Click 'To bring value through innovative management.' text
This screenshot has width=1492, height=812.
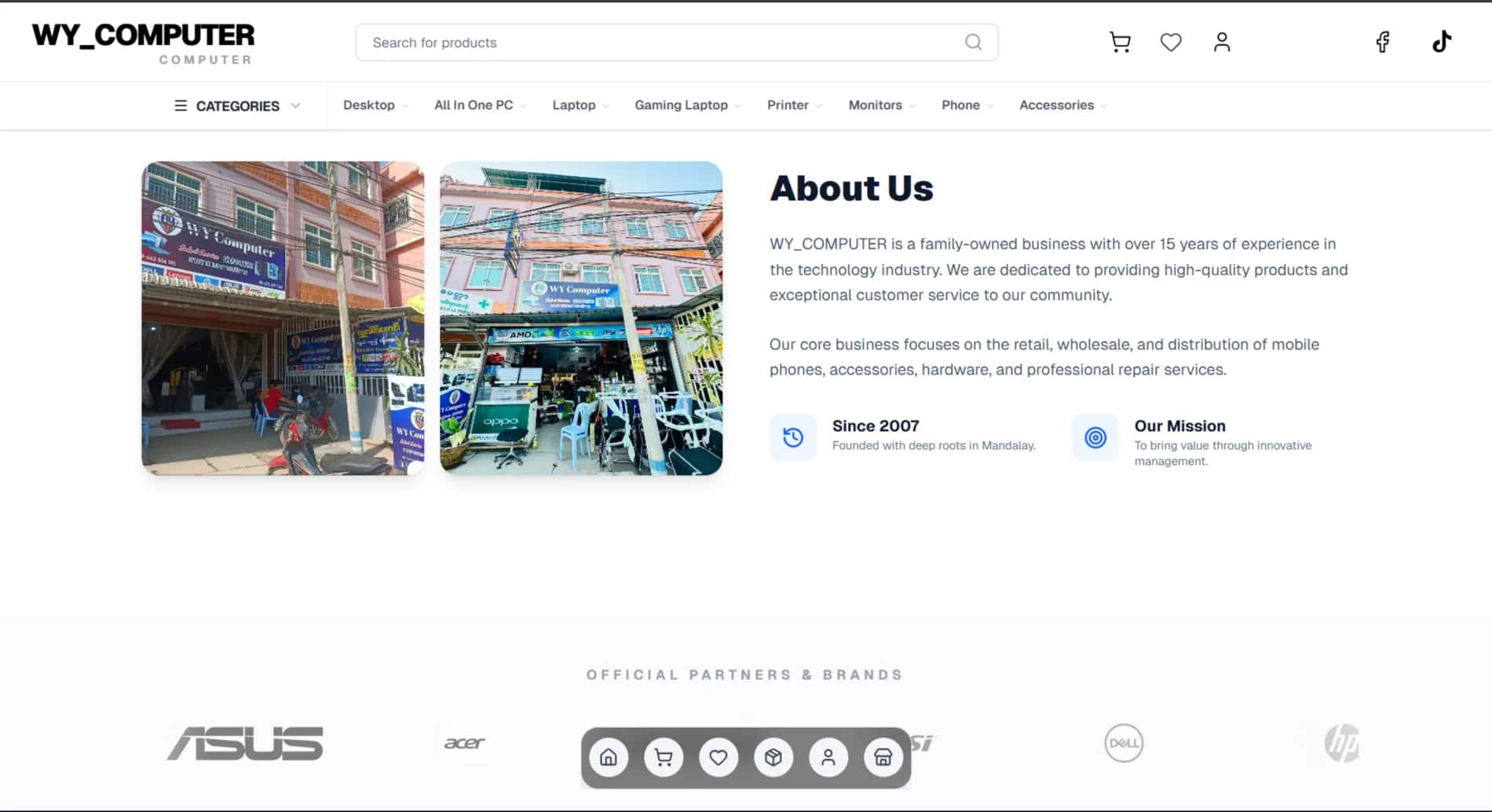pos(1223,453)
